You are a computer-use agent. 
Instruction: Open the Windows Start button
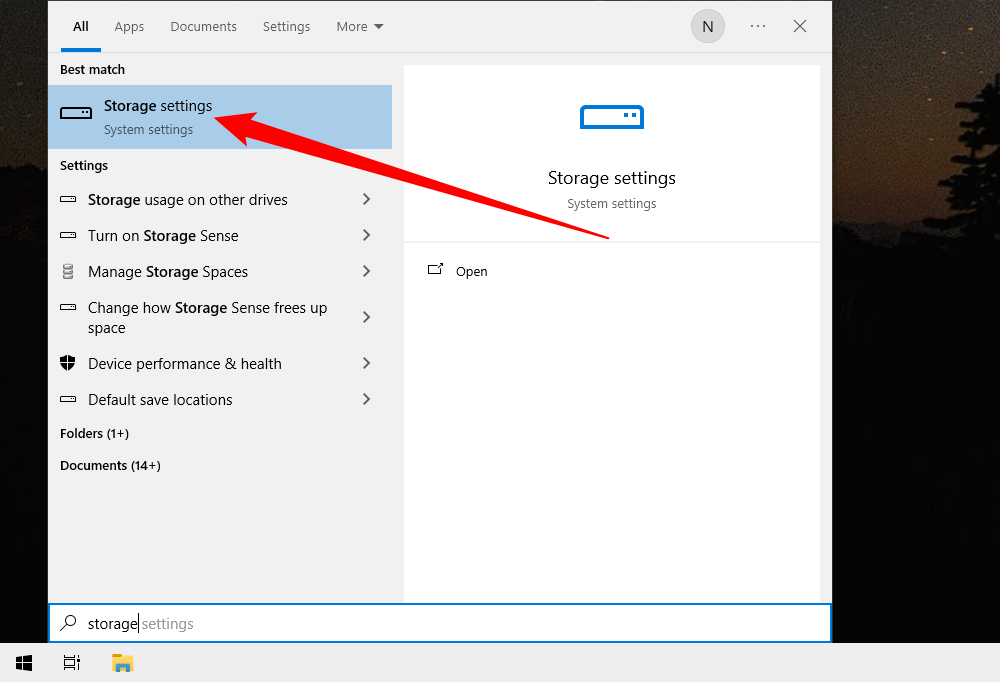(24, 662)
